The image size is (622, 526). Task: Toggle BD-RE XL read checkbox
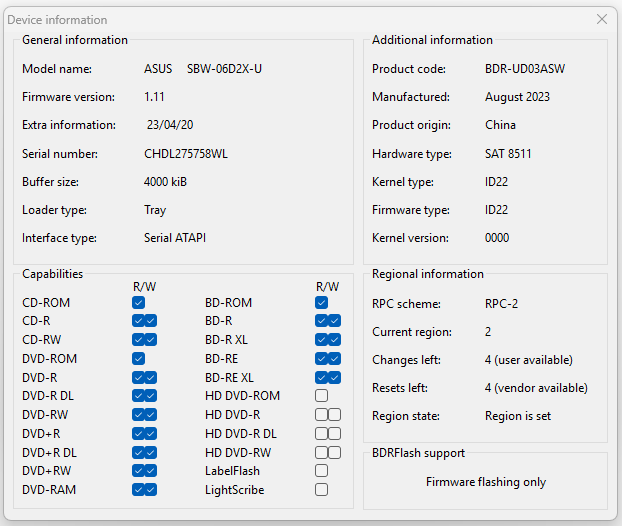click(321, 377)
